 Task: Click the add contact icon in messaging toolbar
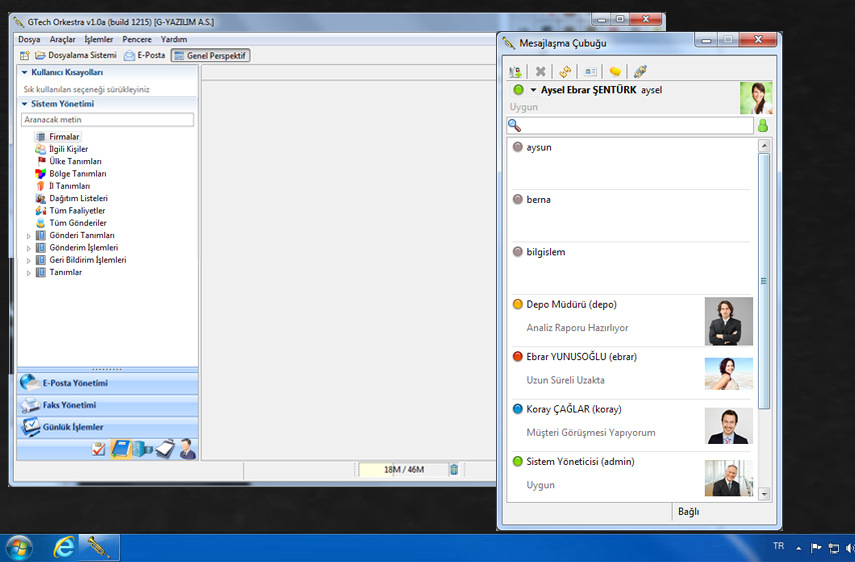[x=516, y=71]
